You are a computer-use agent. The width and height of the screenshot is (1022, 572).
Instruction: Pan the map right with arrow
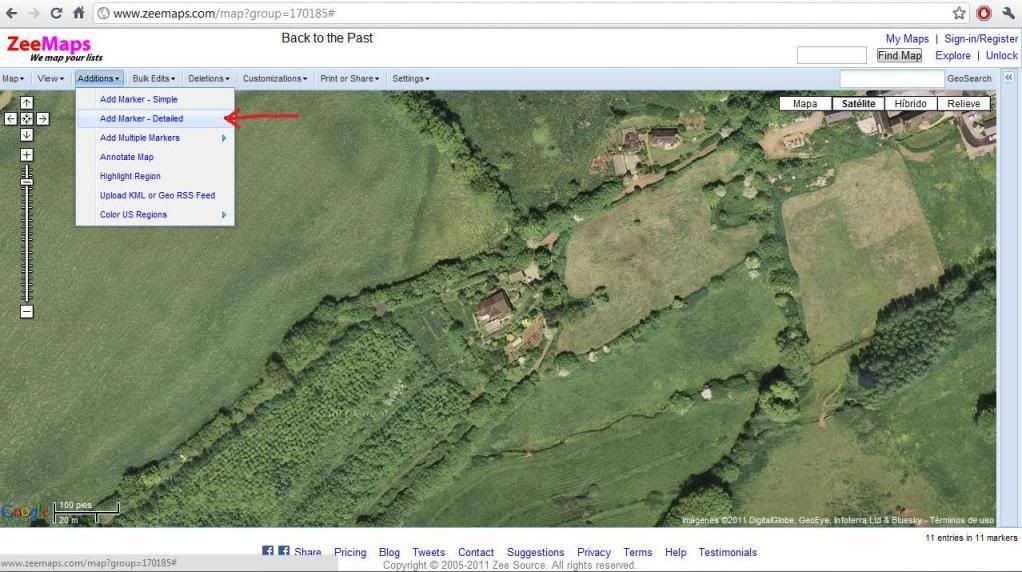43,119
